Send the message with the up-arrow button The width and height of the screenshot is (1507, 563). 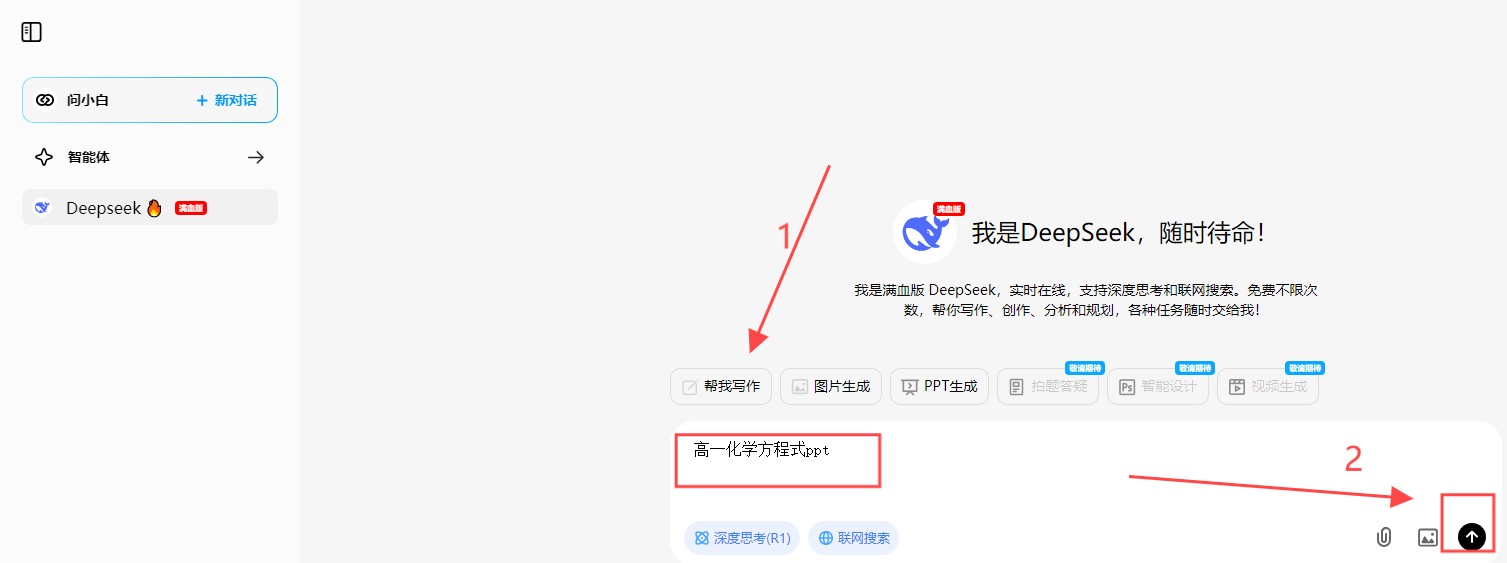1472,537
